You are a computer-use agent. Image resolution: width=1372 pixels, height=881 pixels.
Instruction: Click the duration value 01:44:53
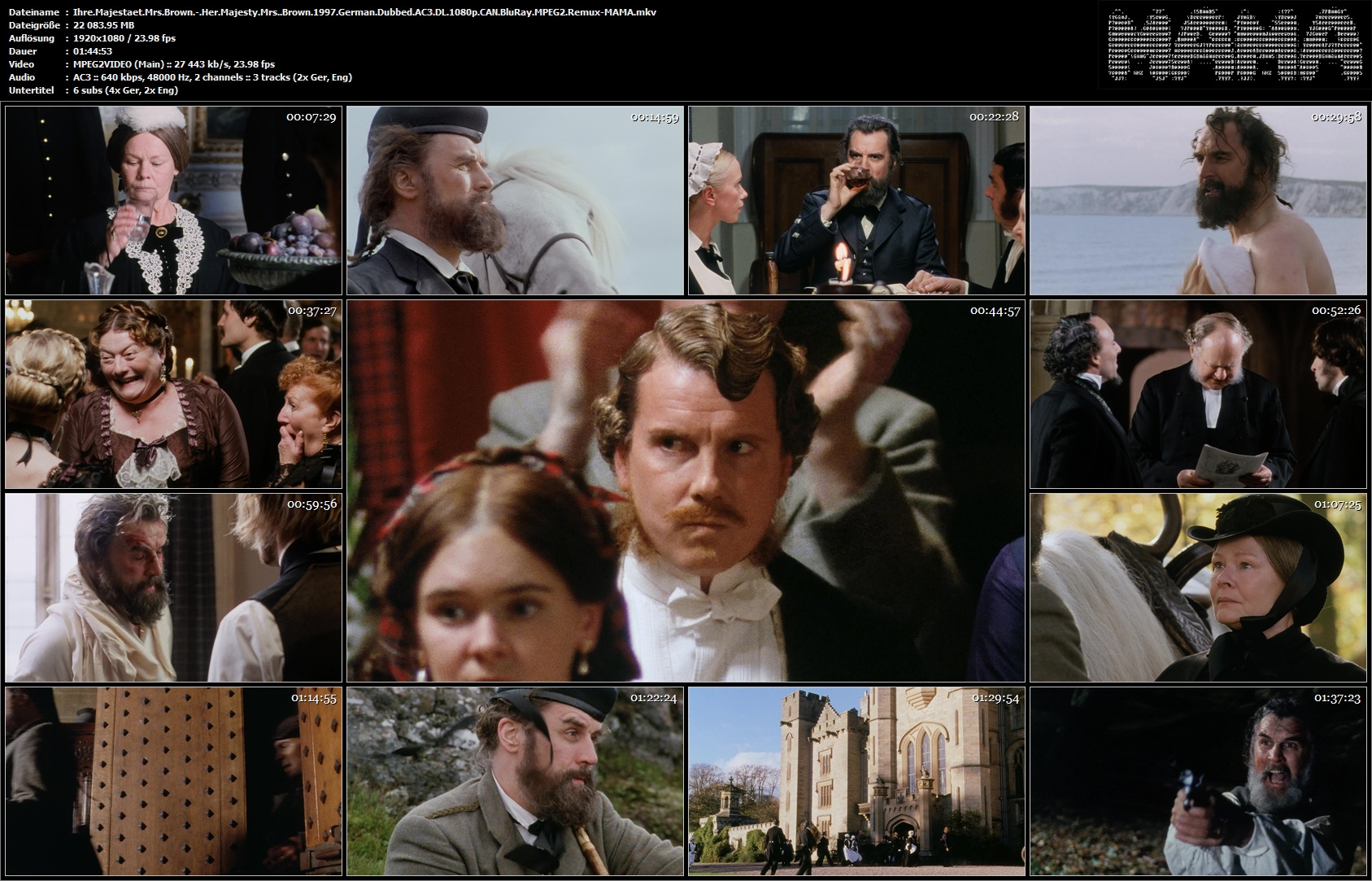(x=92, y=51)
